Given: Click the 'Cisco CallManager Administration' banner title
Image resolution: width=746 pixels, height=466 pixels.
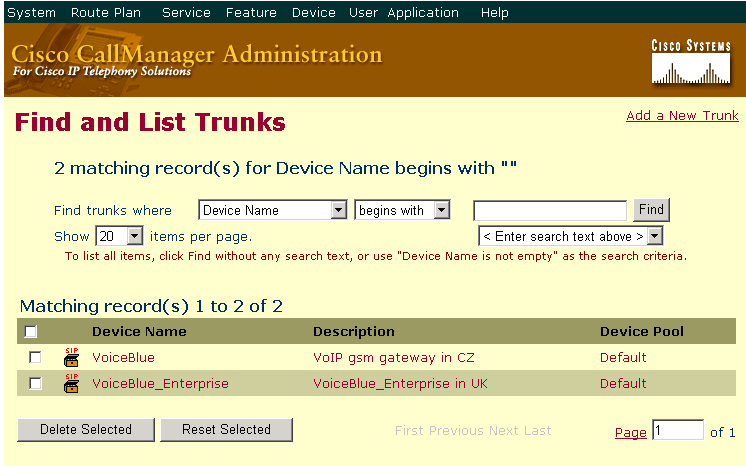Looking at the screenshot, I should coord(196,54).
